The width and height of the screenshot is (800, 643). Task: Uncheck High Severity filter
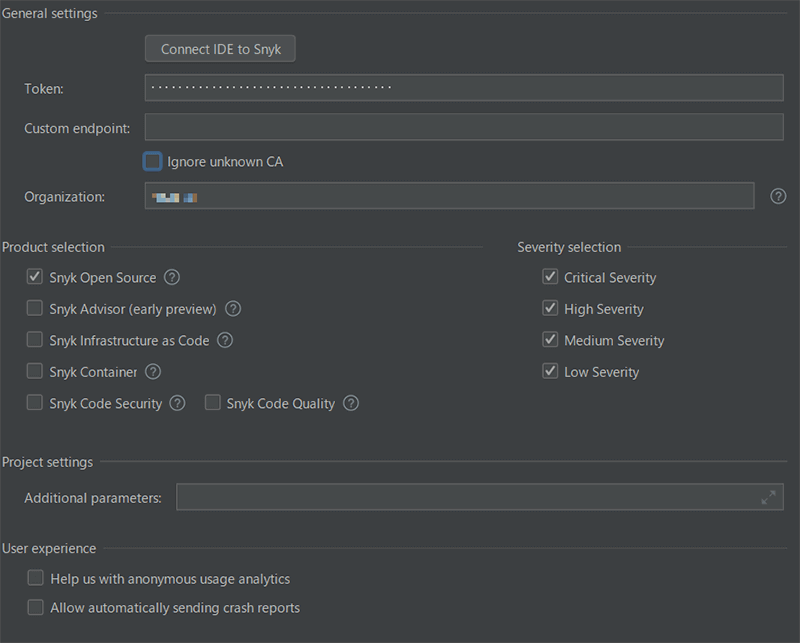tap(550, 308)
